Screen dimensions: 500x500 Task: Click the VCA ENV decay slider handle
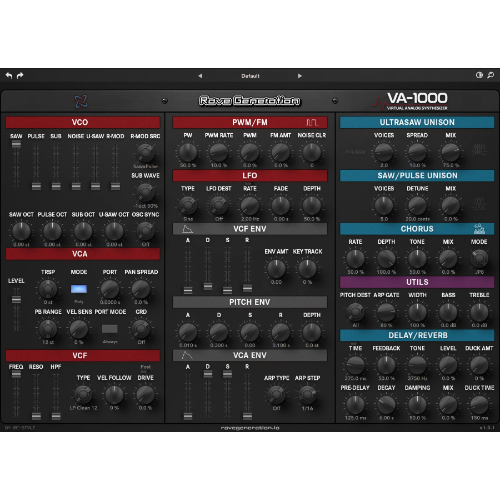[208, 374]
